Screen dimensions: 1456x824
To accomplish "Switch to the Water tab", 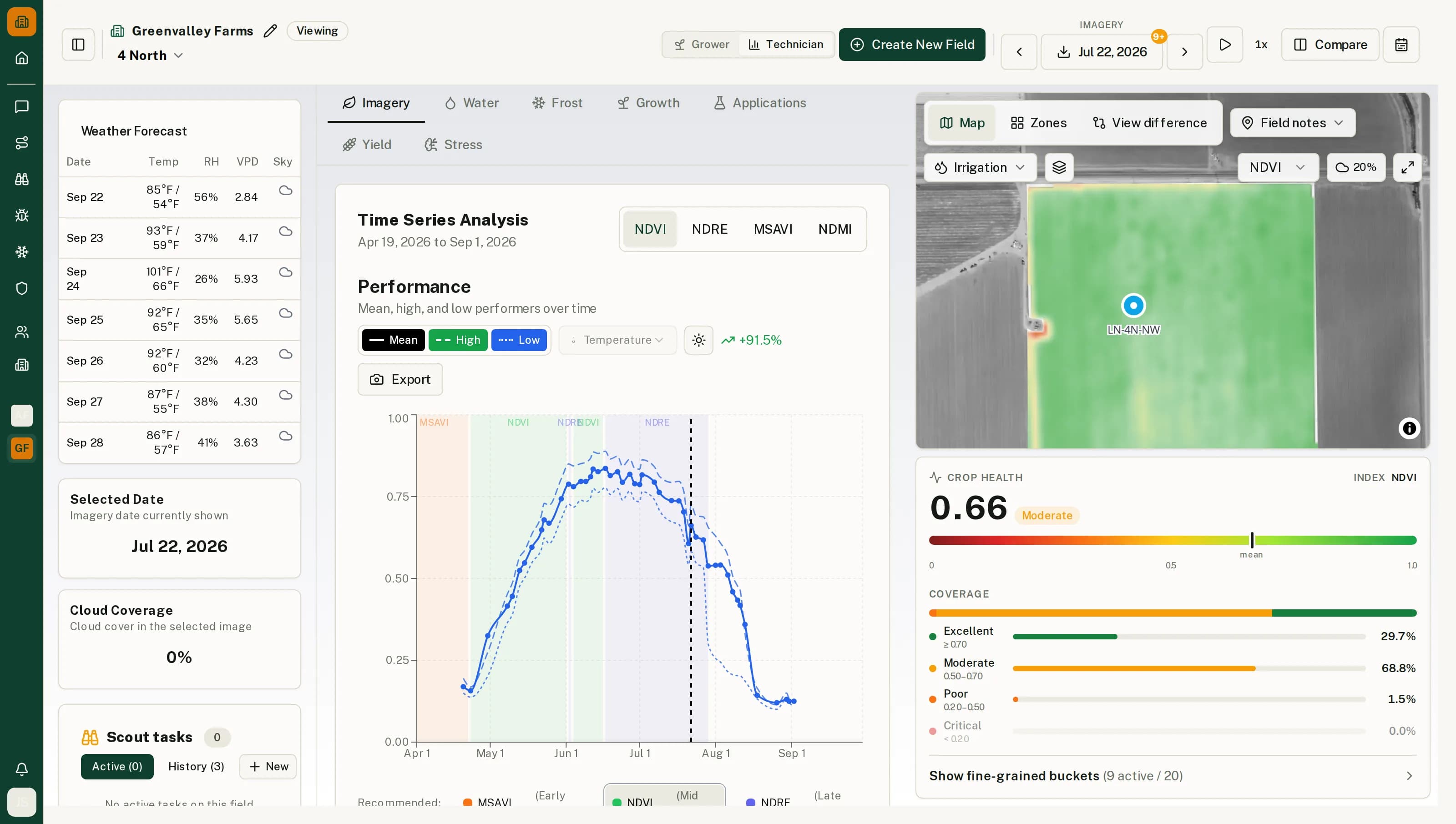I will (472, 103).
